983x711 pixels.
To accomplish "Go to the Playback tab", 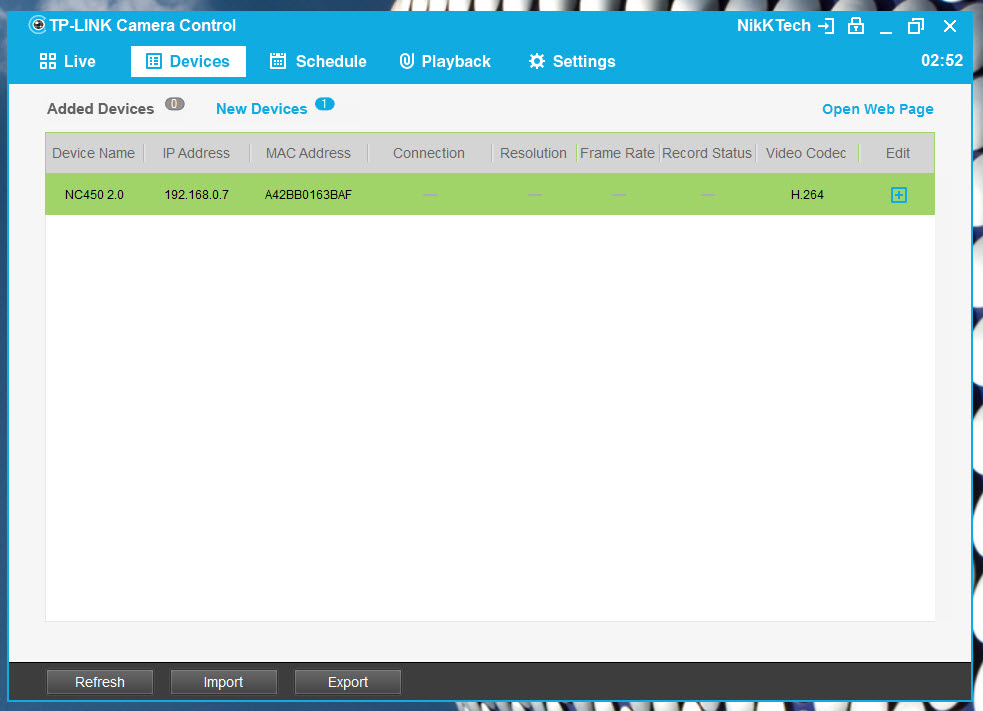I will click(x=445, y=61).
